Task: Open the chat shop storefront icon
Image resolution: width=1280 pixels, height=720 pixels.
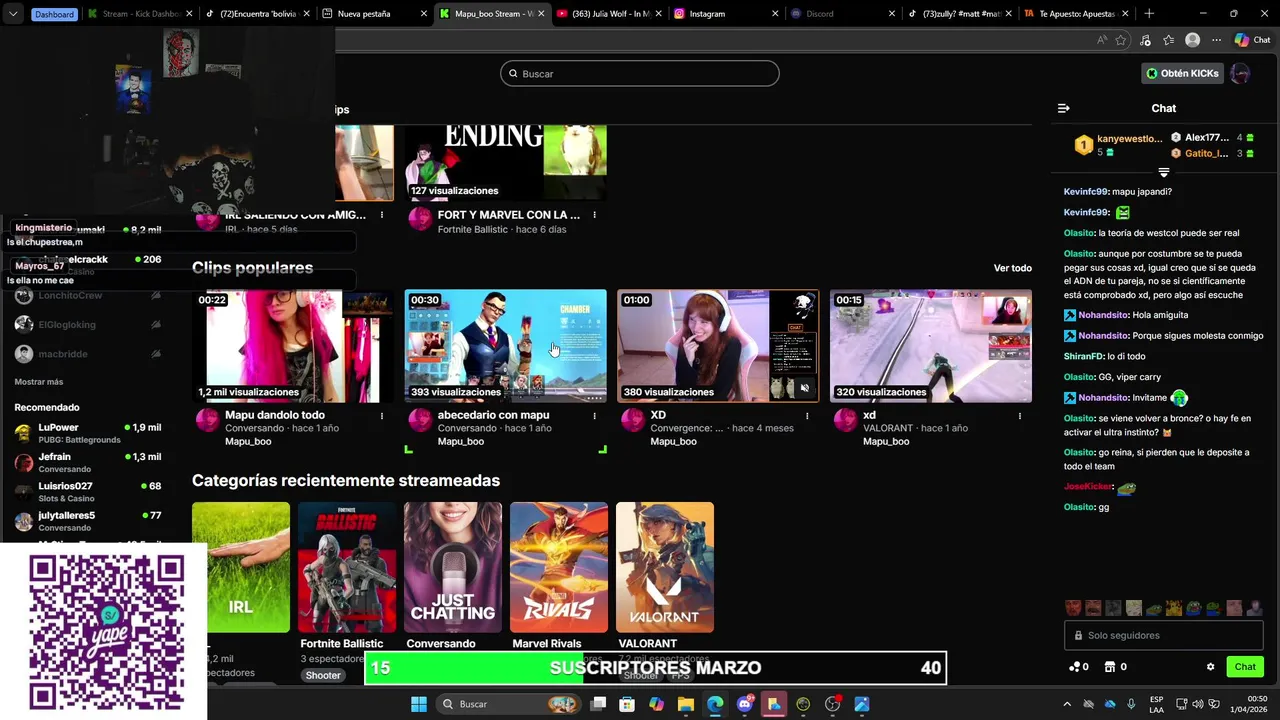Action: click(1110, 667)
